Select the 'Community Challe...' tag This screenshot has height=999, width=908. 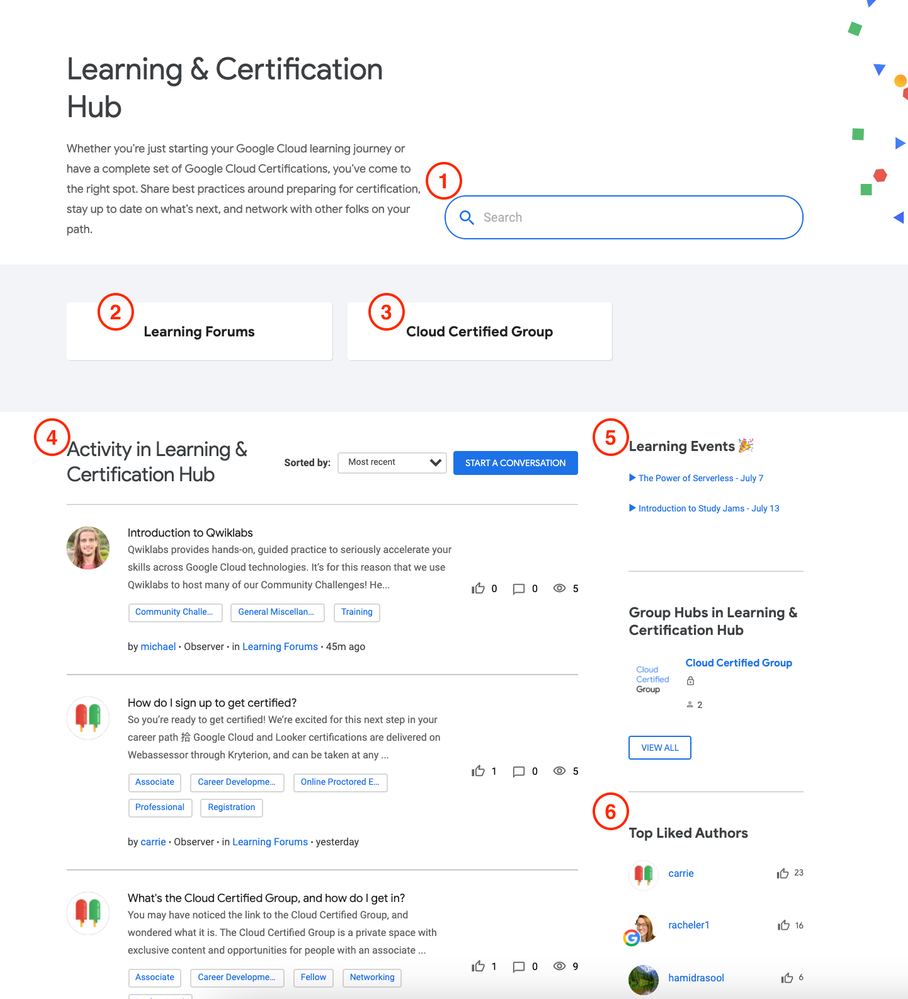pos(175,612)
